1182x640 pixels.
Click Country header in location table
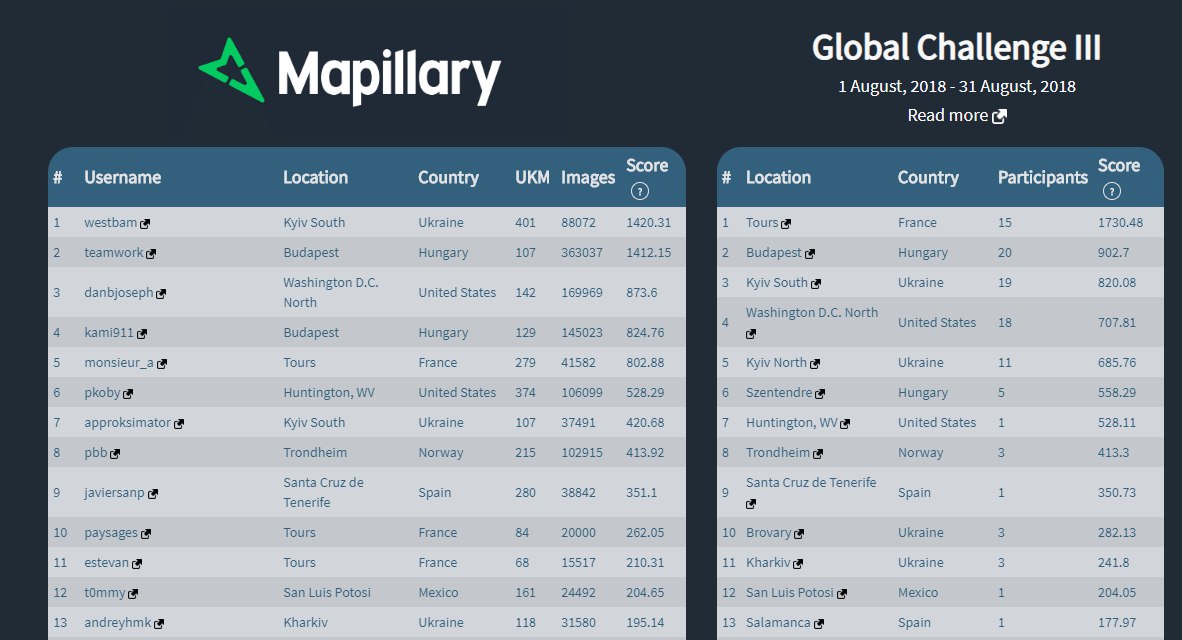(928, 177)
